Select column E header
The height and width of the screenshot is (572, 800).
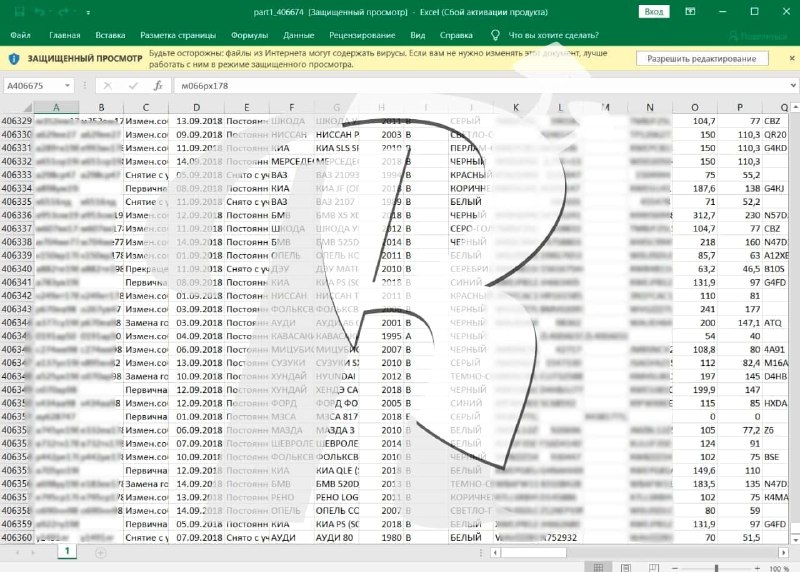[247, 107]
